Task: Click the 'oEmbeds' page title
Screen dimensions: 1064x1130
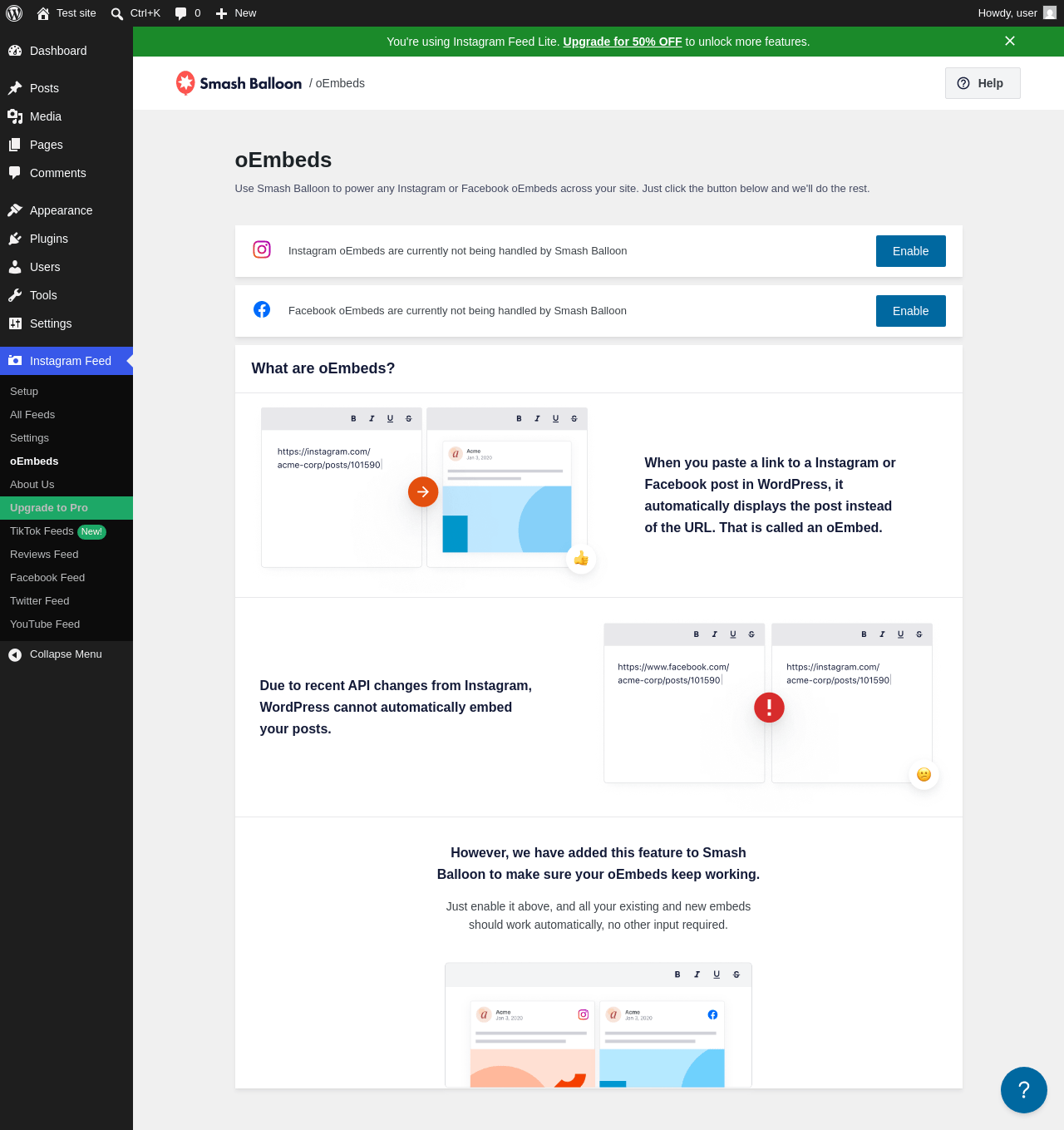Action: pyautogui.click(x=283, y=160)
